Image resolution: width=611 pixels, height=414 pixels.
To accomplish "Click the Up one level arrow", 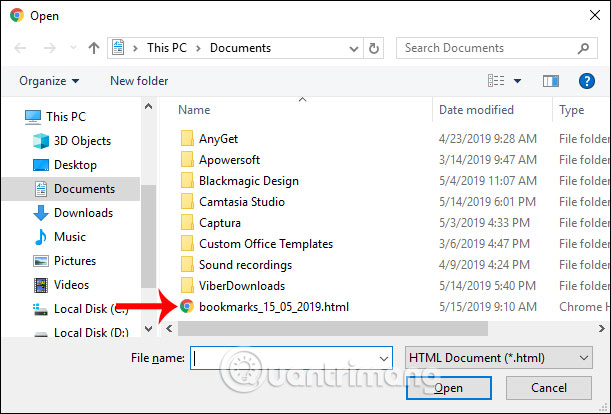I will tap(93, 48).
